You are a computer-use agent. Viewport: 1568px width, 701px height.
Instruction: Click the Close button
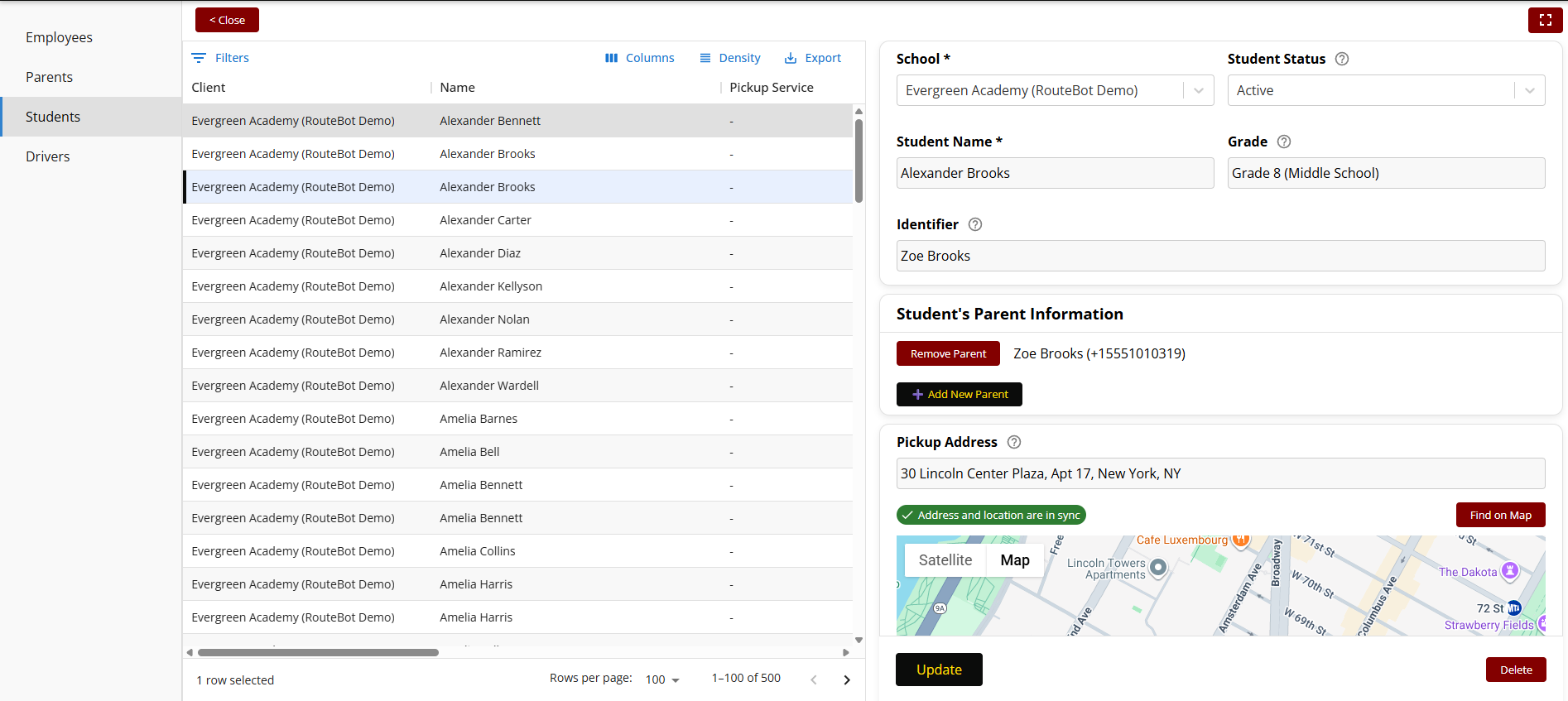tap(227, 20)
